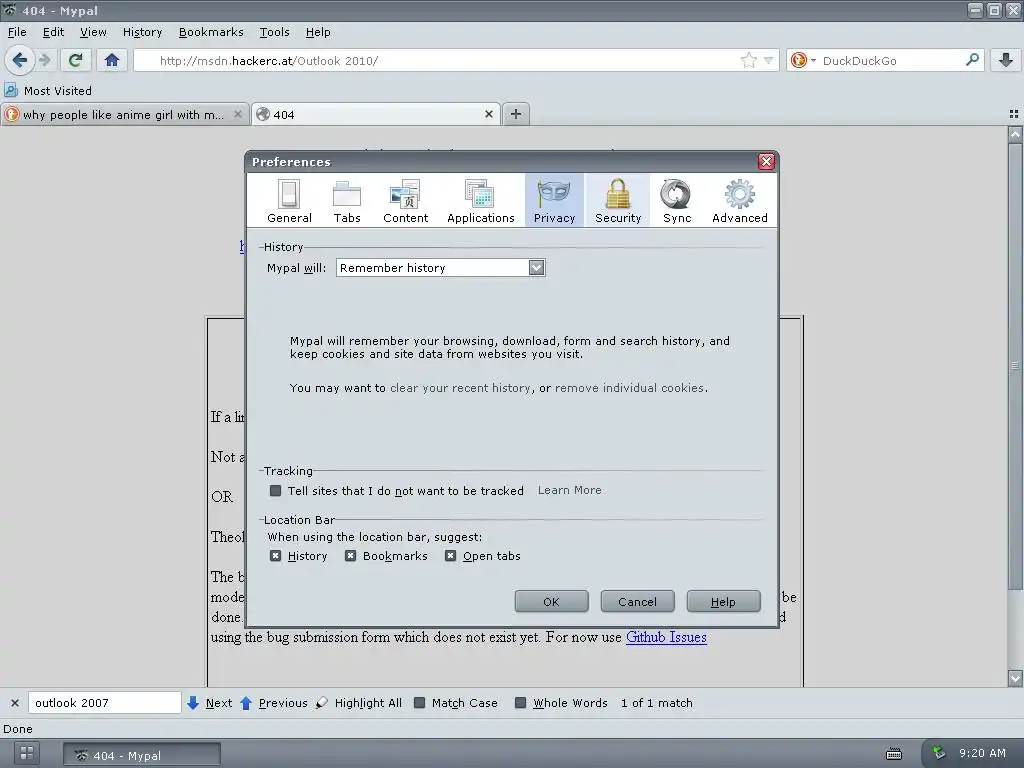Open the Downloads arrow button
The height and width of the screenshot is (768, 1024).
tap(1006, 61)
